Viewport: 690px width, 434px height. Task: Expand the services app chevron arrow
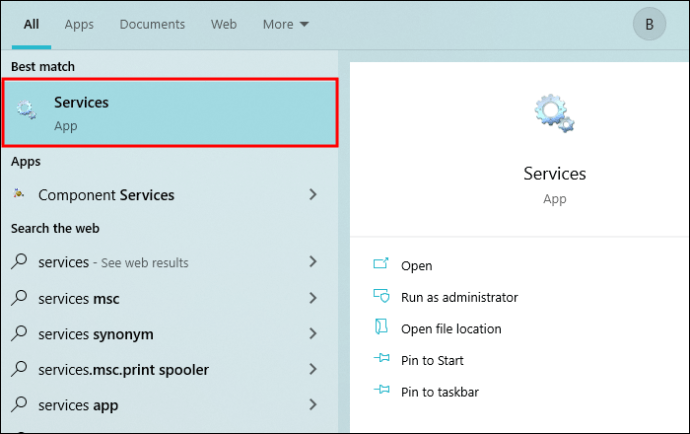(x=313, y=405)
